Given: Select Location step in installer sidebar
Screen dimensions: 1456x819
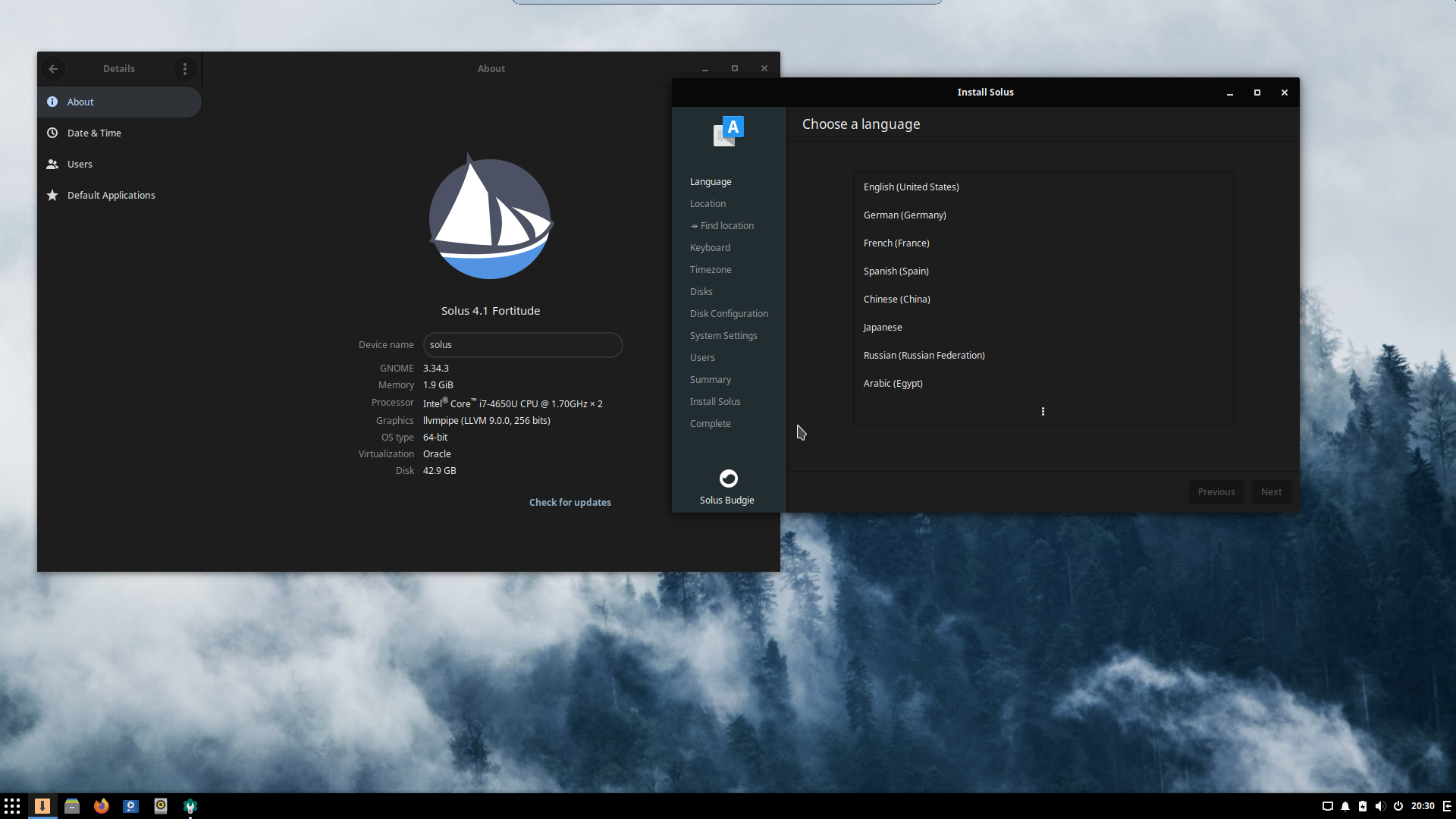Looking at the screenshot, I should click(x=708, y=204).
